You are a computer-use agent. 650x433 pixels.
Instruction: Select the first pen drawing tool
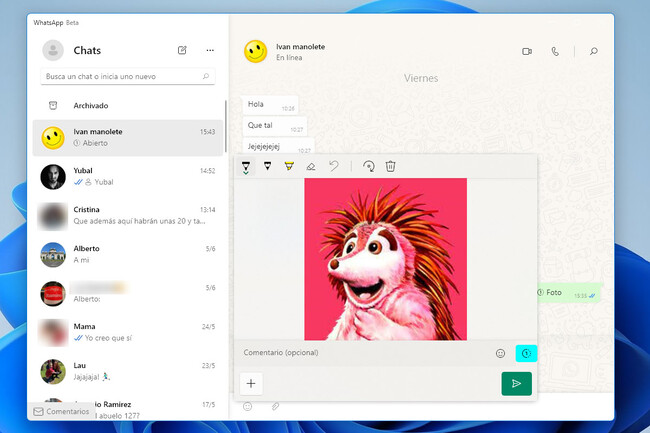tap(246, 167)
